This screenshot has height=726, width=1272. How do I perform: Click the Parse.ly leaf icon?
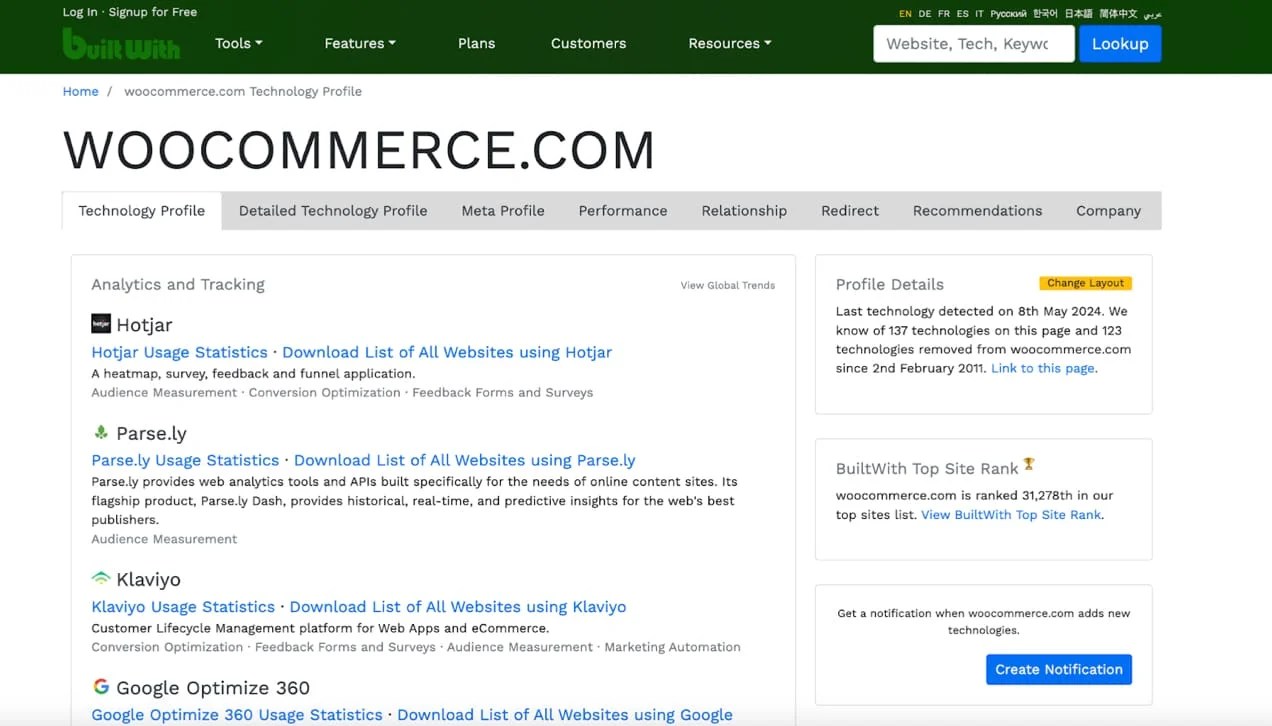pos(101,432)
